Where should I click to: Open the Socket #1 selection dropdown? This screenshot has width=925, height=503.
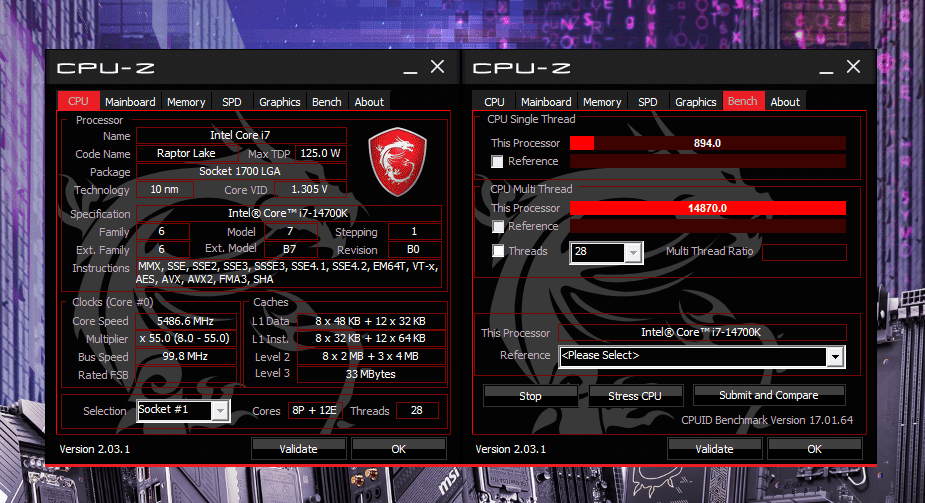(x=220, y=411)
